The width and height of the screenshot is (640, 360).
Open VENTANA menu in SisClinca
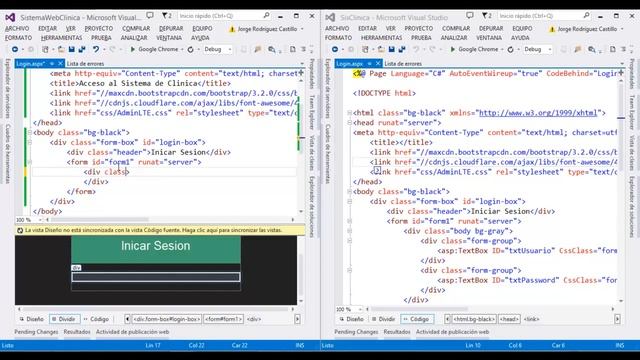[x=489, y=38]
